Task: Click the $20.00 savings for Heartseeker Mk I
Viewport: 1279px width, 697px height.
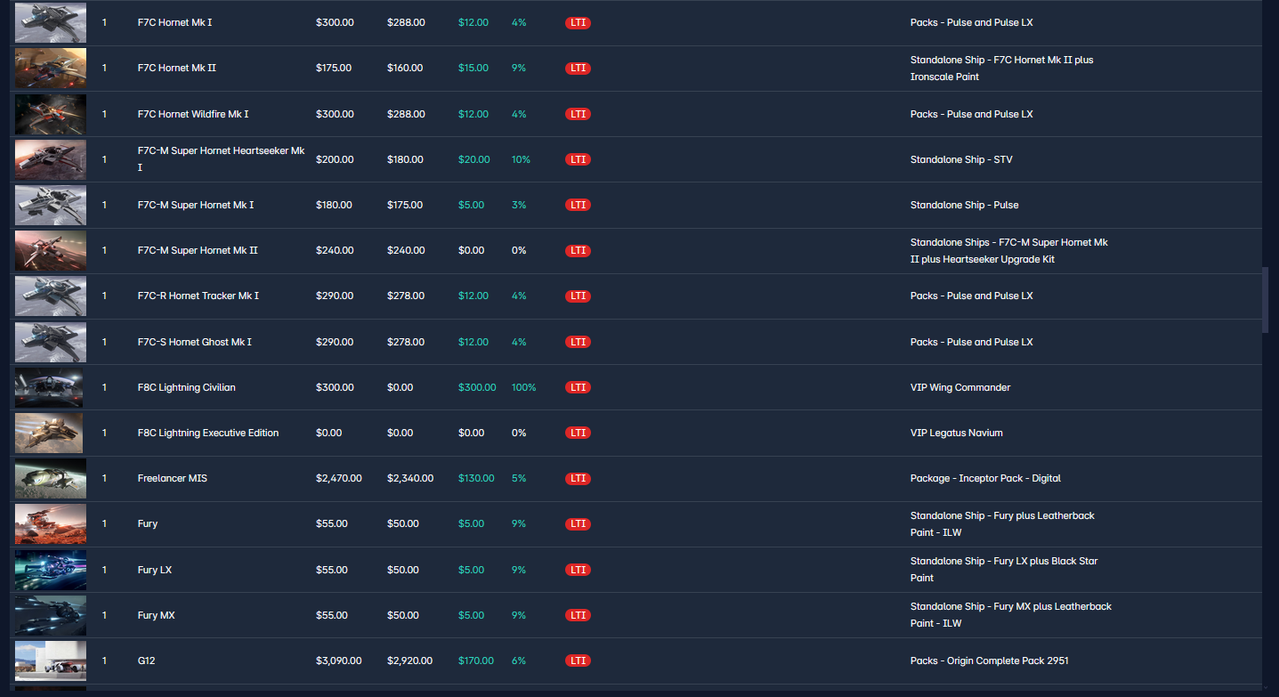Action: (x=474, y=159)
